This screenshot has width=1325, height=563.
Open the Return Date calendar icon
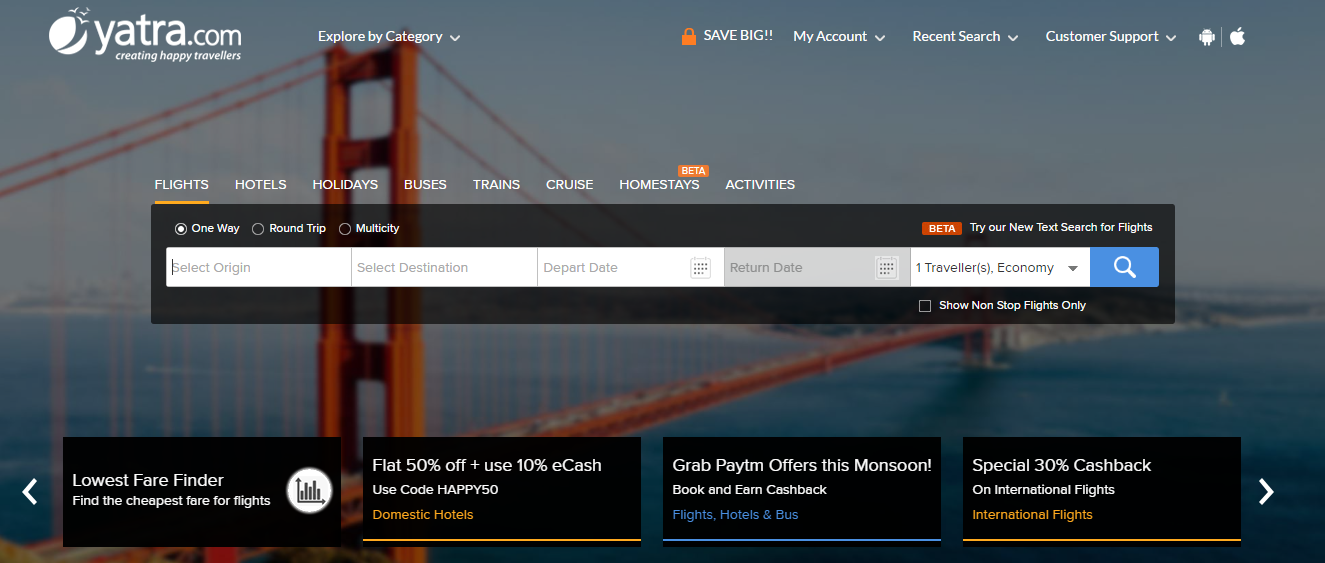pos(886,267)
